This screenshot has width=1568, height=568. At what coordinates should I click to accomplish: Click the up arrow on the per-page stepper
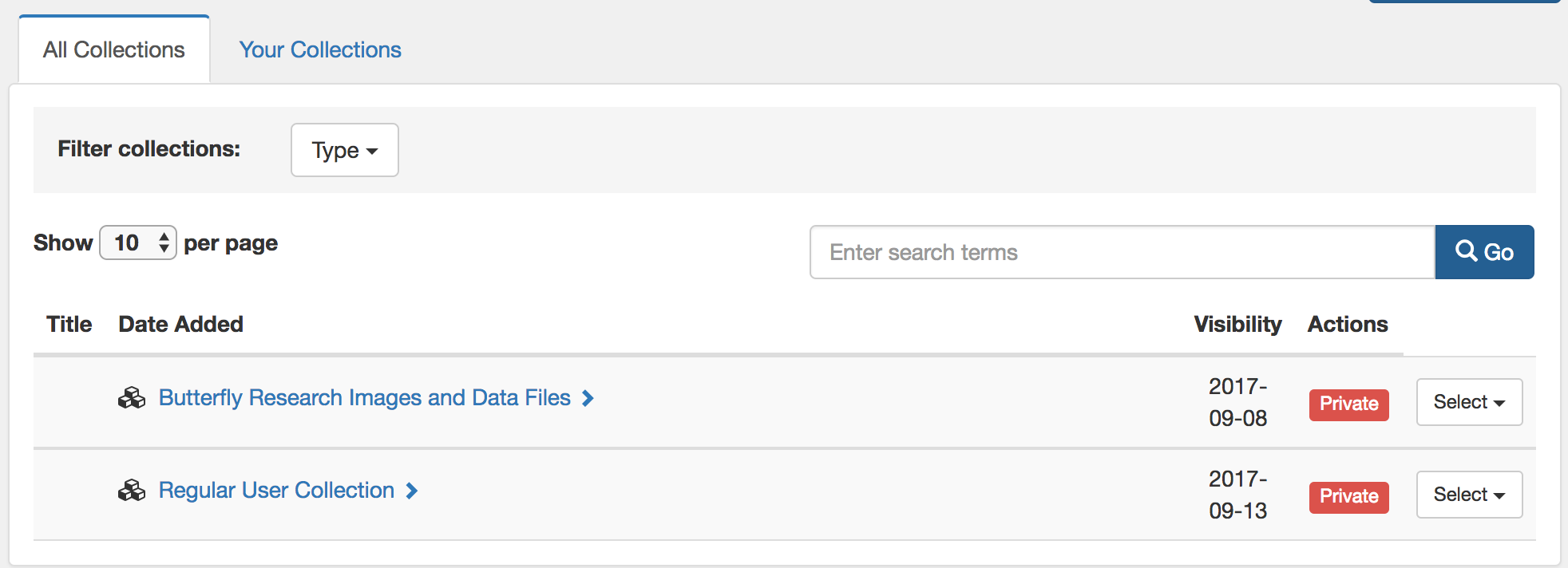coord(164,236)
